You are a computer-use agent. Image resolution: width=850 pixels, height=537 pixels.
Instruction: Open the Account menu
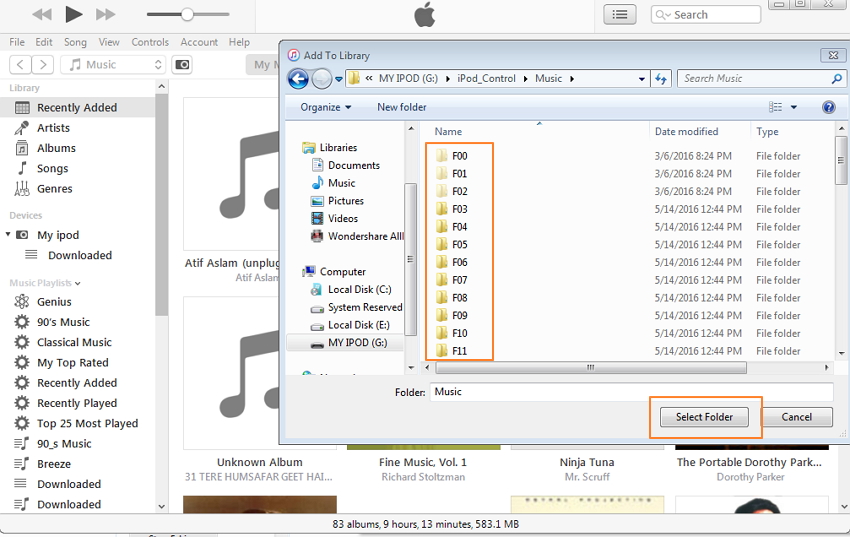[199, 42]
